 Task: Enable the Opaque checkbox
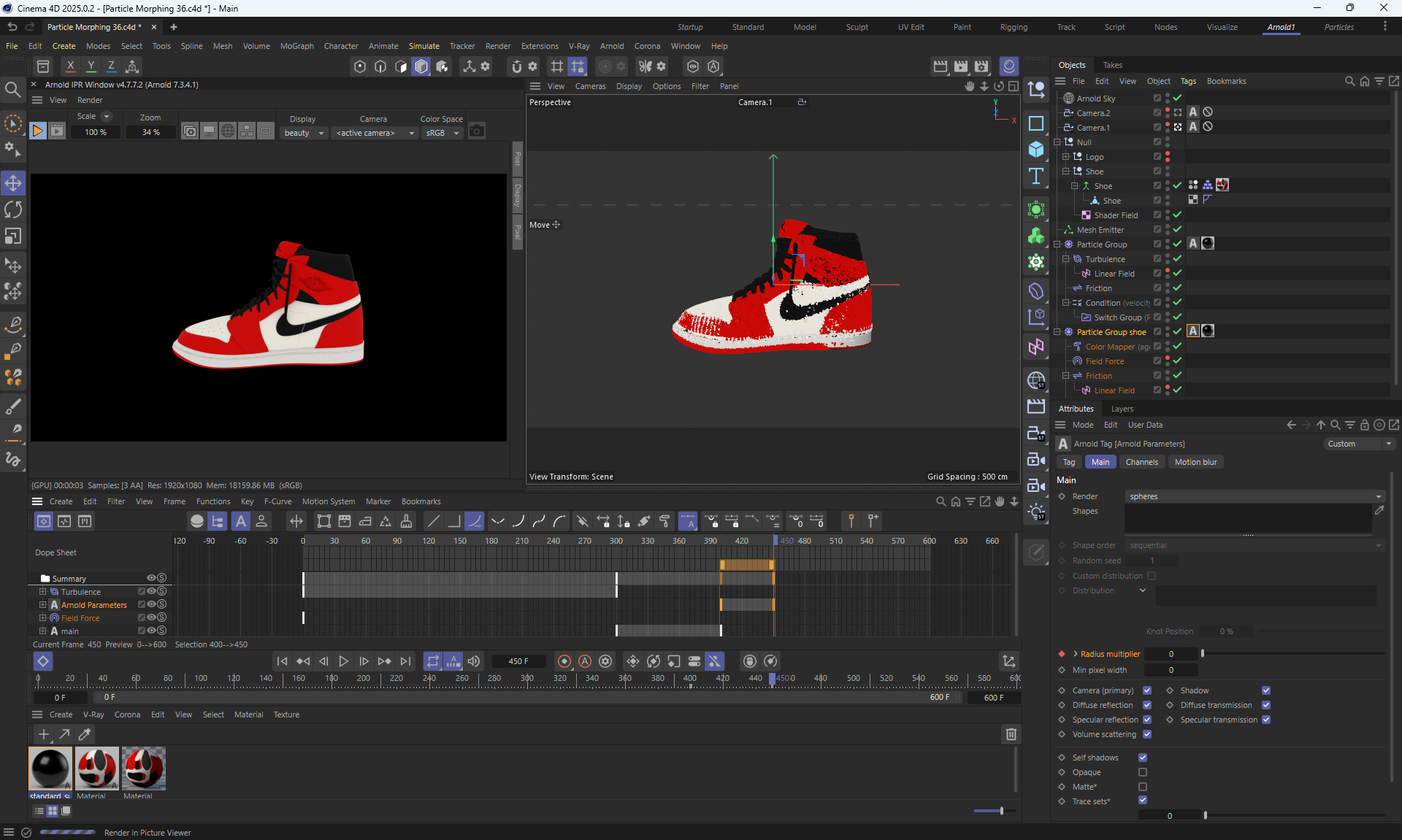[1143, 772]
